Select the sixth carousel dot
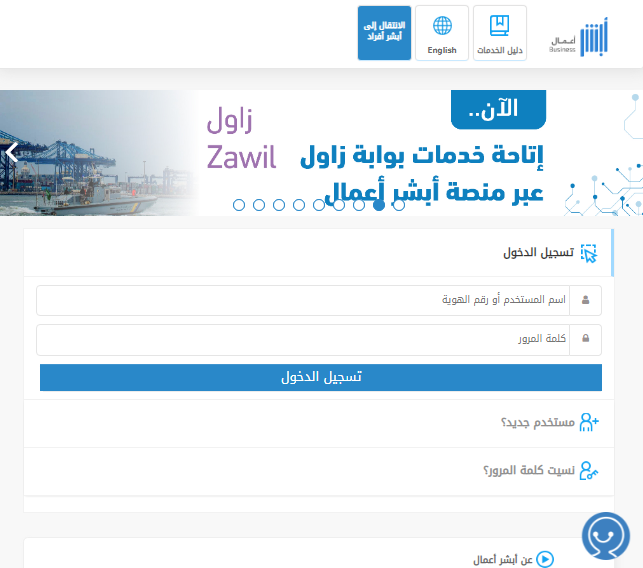This screenshot has width=643, height=568. click(x=339, y=205)
